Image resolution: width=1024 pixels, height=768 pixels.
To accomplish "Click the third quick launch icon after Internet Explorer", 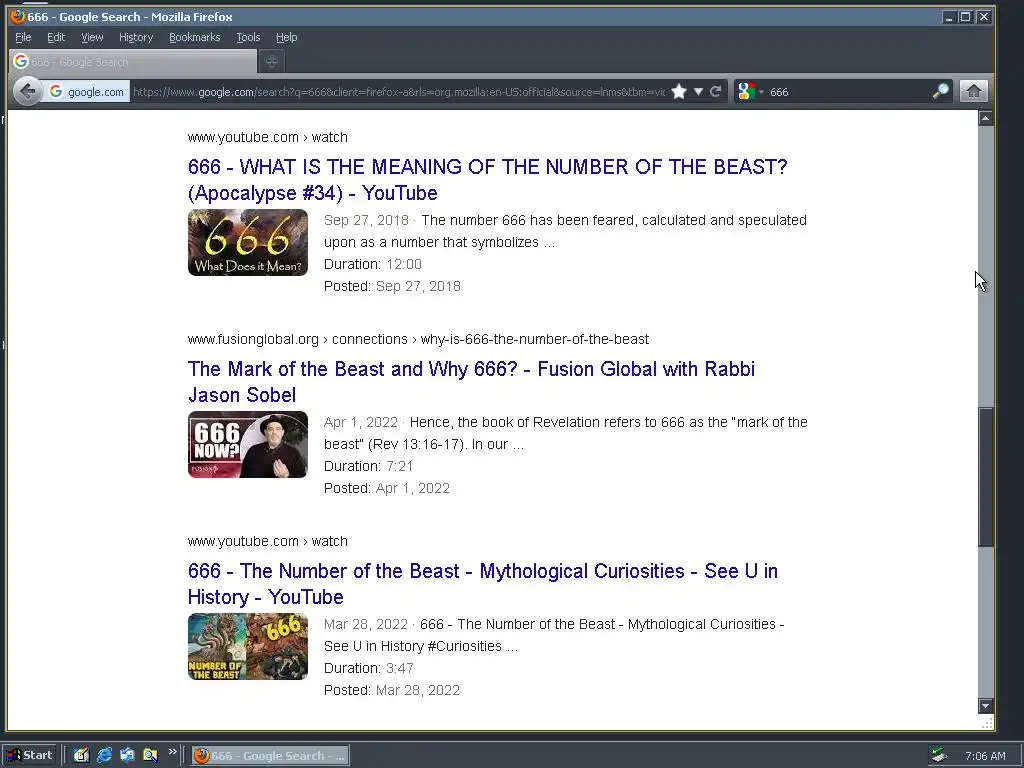I will 127,755.
